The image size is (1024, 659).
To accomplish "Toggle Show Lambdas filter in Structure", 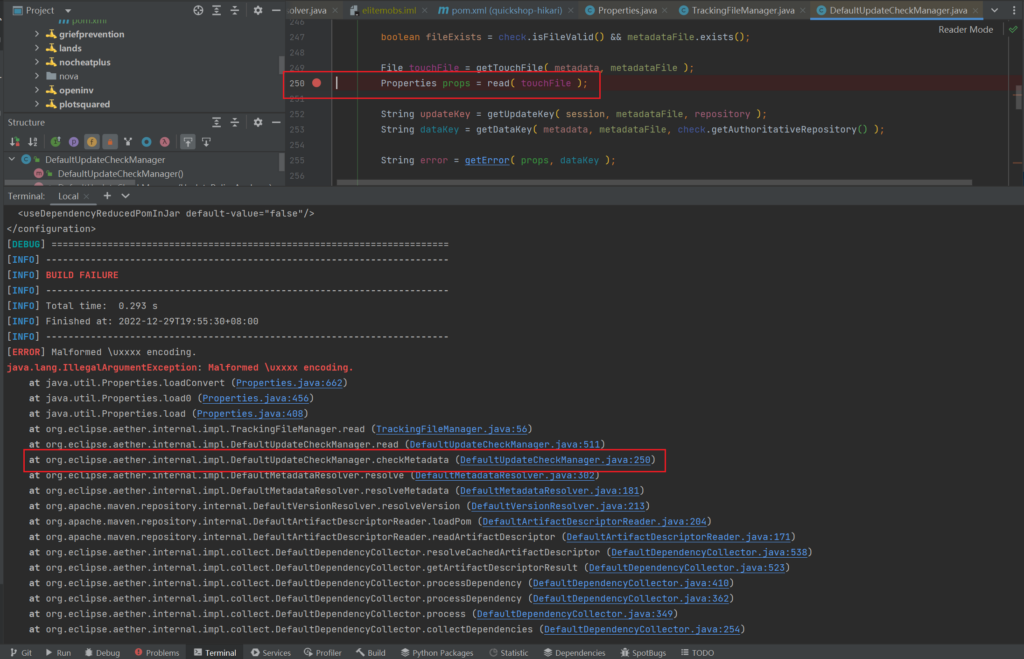I will coord(165,141).
